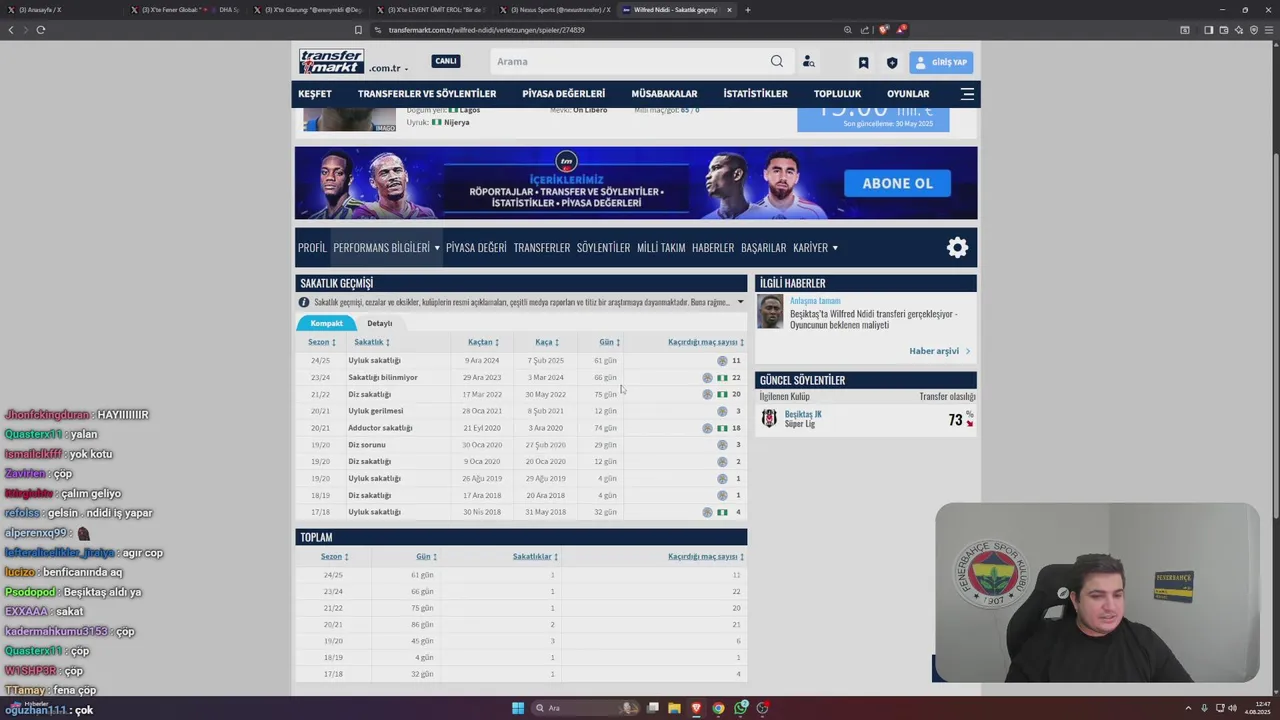1280x720 pixels.
Task: Click the volume icon in the system tray
Action: (1232, 708)
